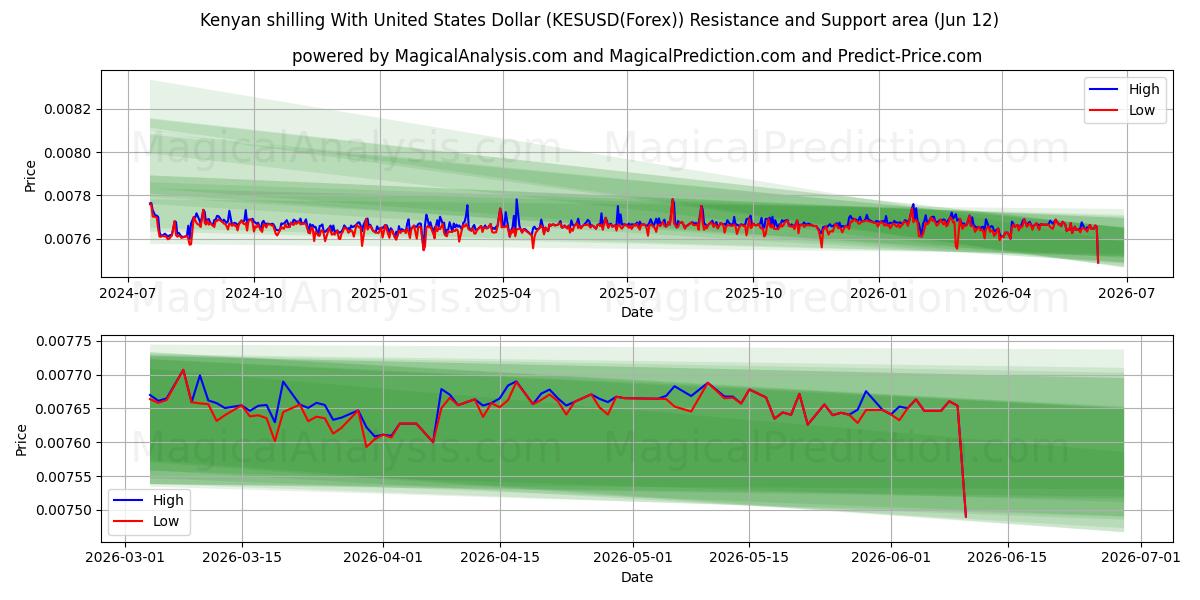Click the 0.0076 label on top chart
This screenshot has width=1200, height=600.
point(67,239)
